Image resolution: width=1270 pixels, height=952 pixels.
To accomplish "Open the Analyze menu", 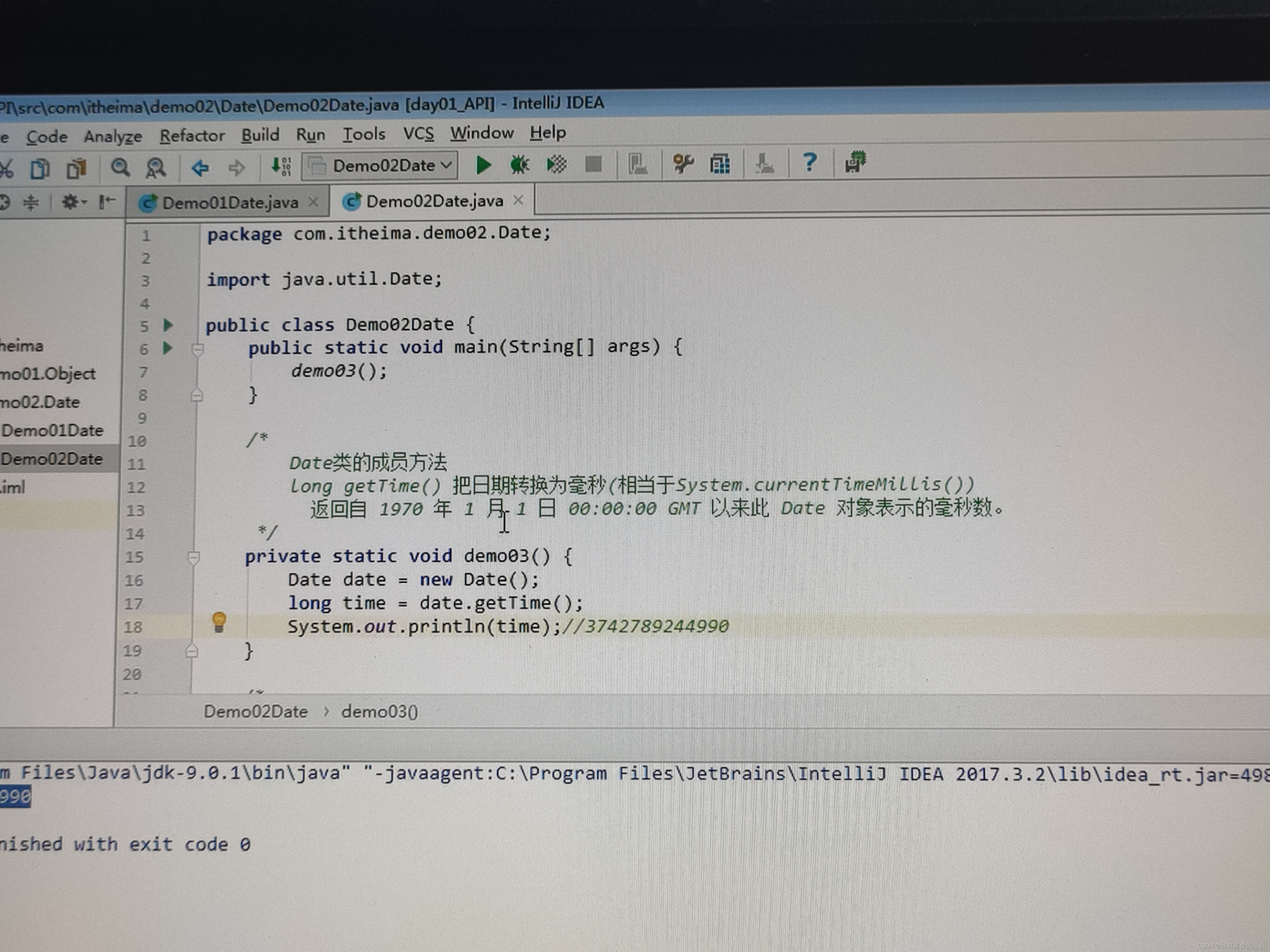I will (112, 136).
